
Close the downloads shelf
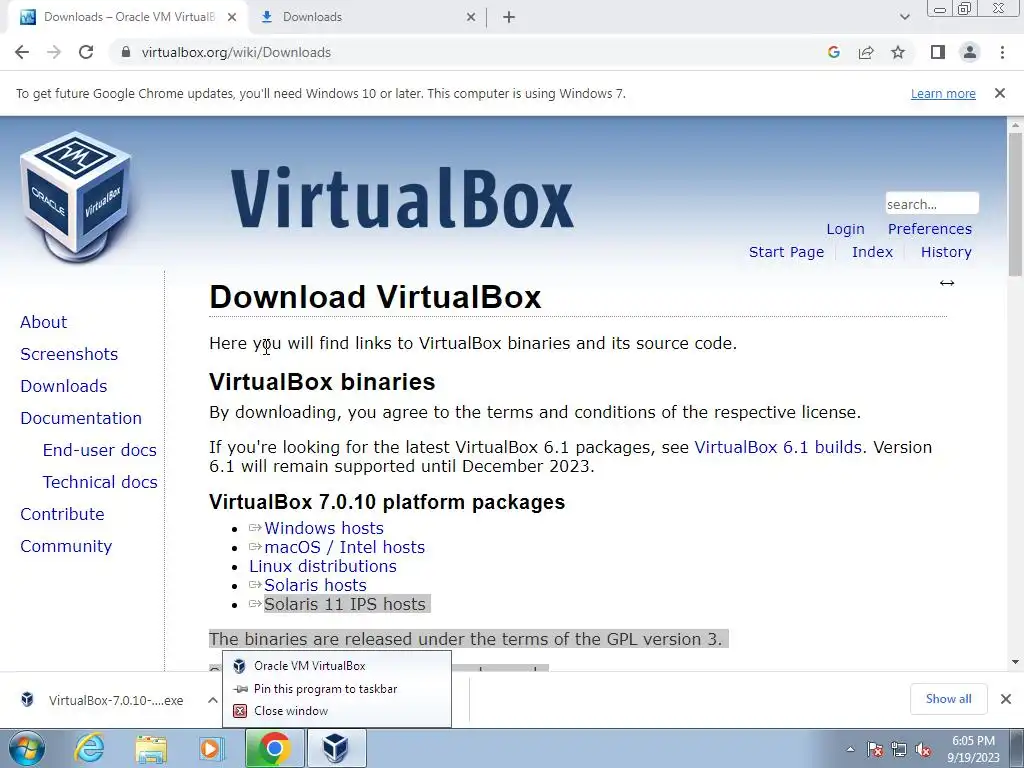click(x=1006, y=699)
